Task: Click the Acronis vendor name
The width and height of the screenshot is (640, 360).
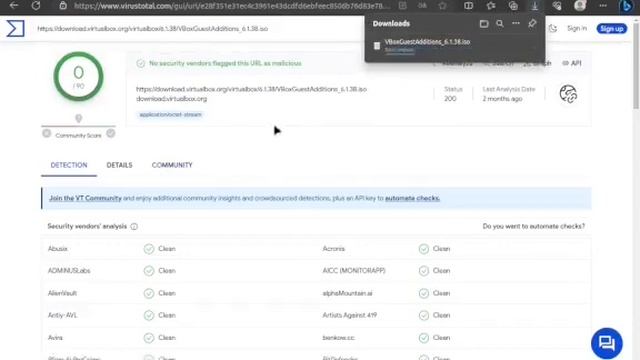Action: click(x=333, y=249)
